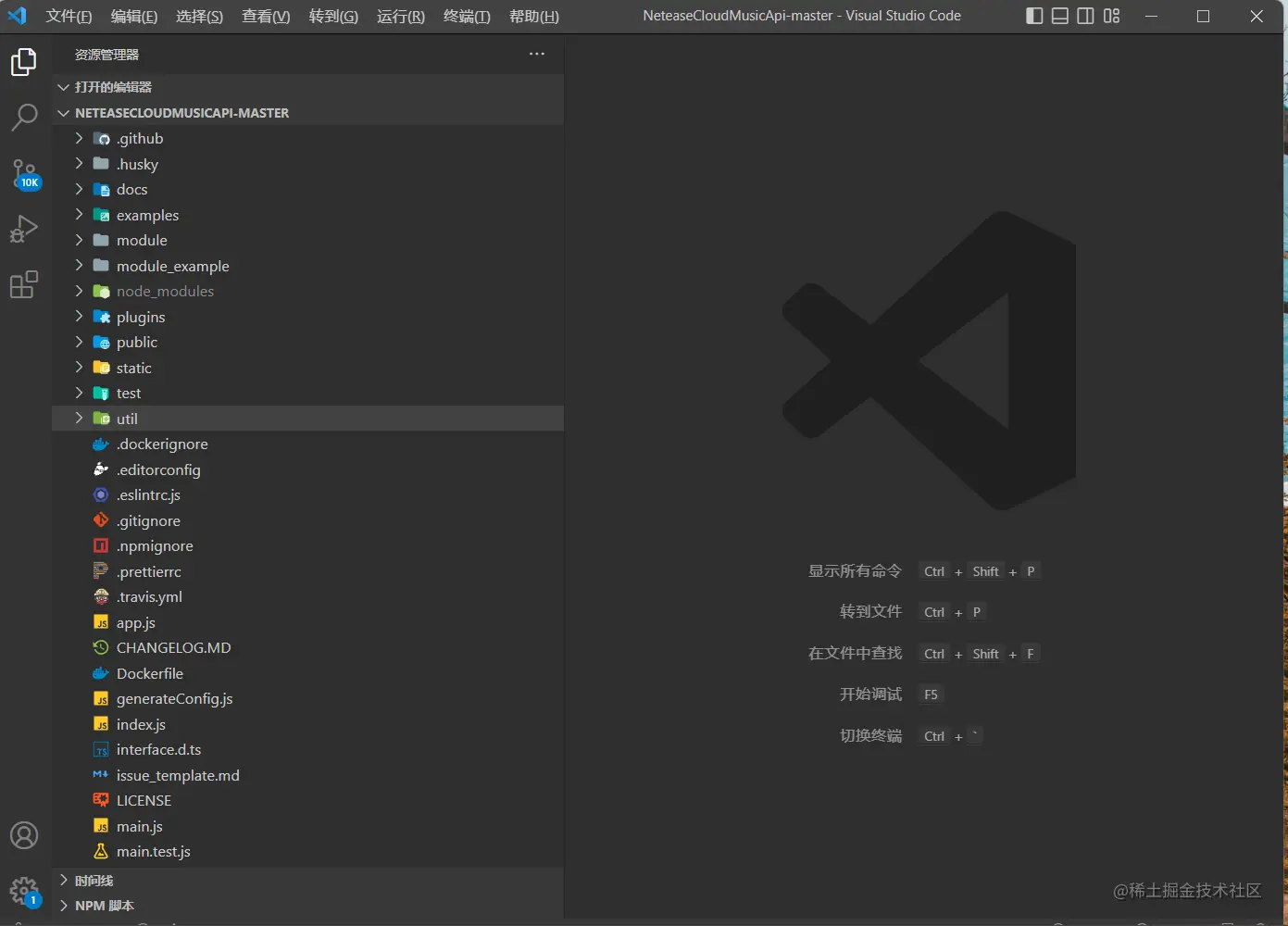Expand the module_example folder chevron
1288x926 pixels.
(79, 266)
